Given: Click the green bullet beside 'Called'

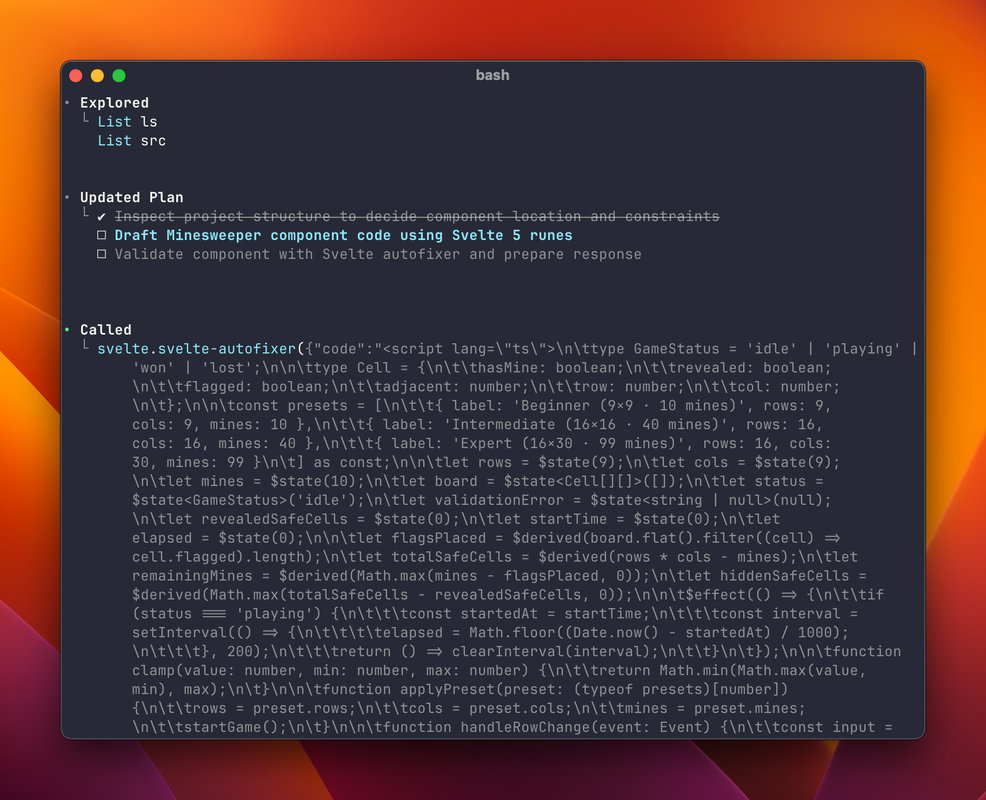Looking at the screenshot, I should (x=67, y=330).
